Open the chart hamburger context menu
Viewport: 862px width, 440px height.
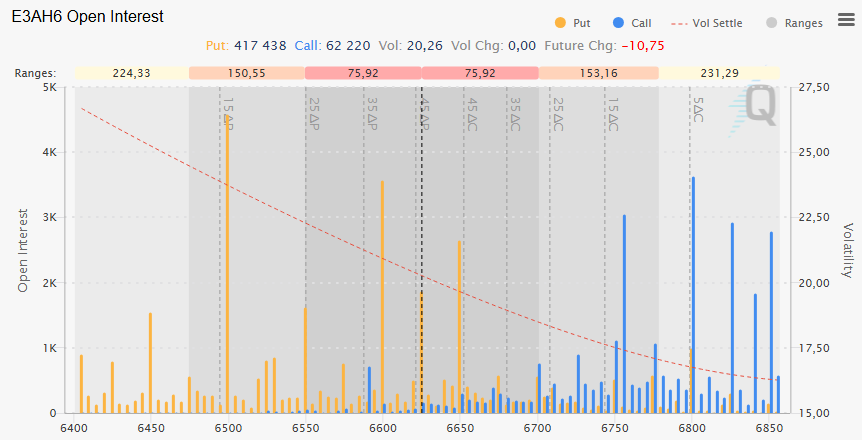pos(845,18)
